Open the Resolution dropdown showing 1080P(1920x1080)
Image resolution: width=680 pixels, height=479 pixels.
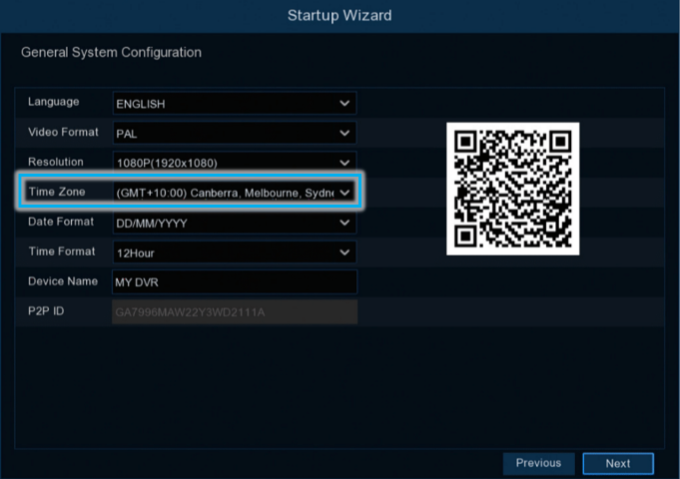coord(233,162)
